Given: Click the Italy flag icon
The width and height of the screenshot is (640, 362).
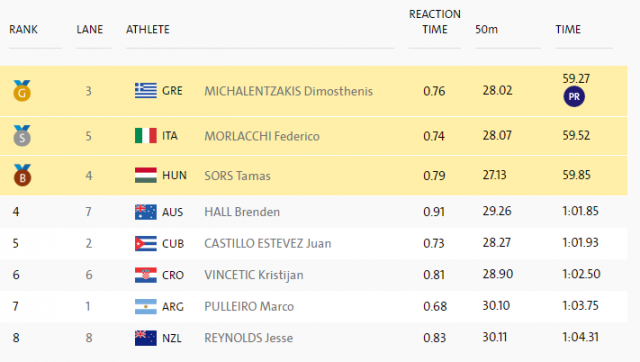Looking at the screenshot, I should pyautogui.click(x=146, y=136).
